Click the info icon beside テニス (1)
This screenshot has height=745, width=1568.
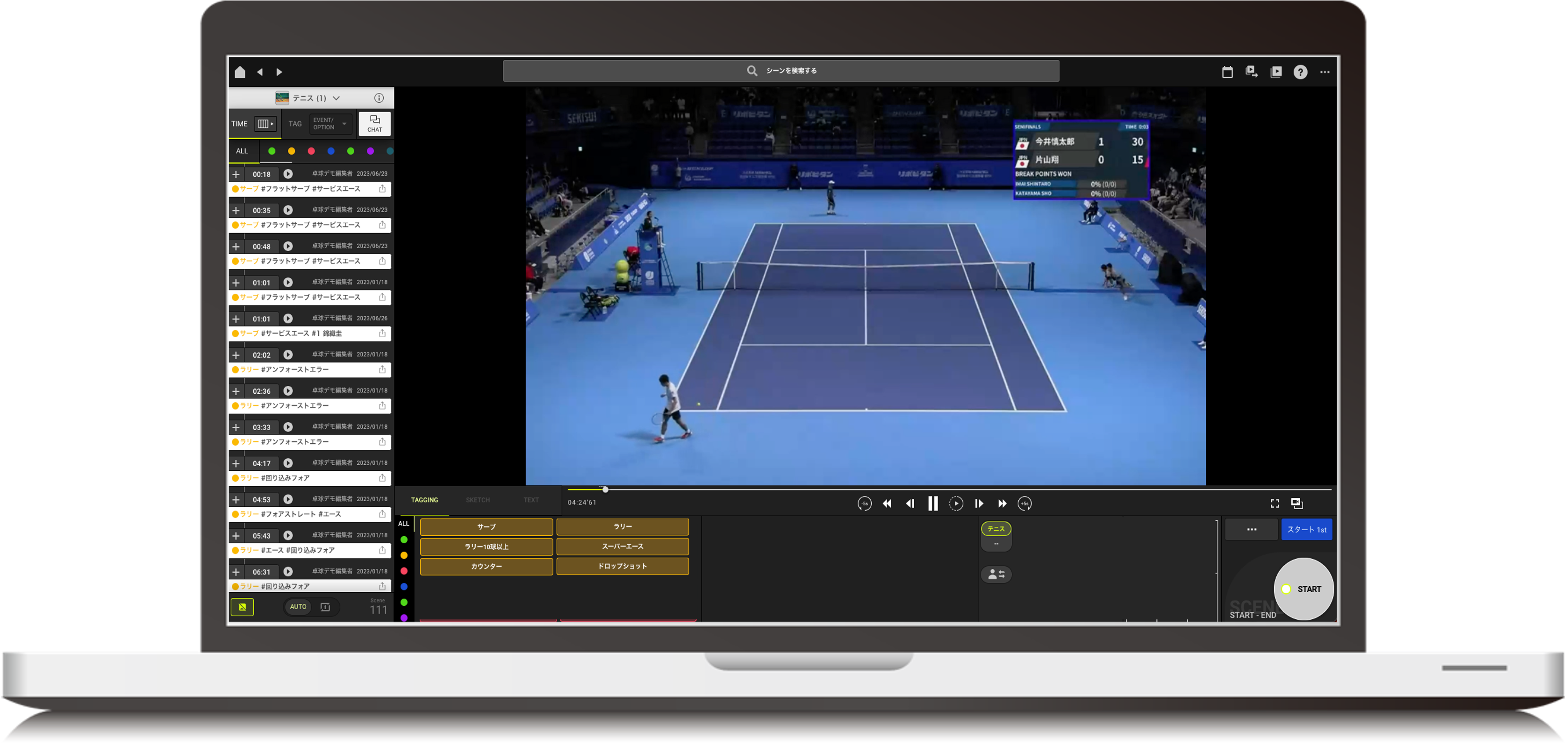(379, 98)
